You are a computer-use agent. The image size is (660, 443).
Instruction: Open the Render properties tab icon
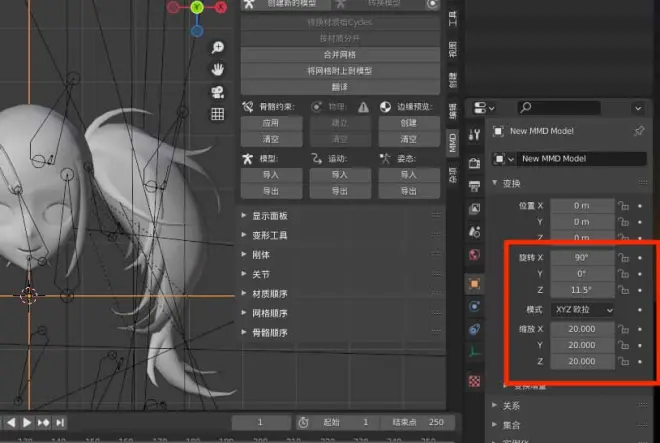click(474, 163)
